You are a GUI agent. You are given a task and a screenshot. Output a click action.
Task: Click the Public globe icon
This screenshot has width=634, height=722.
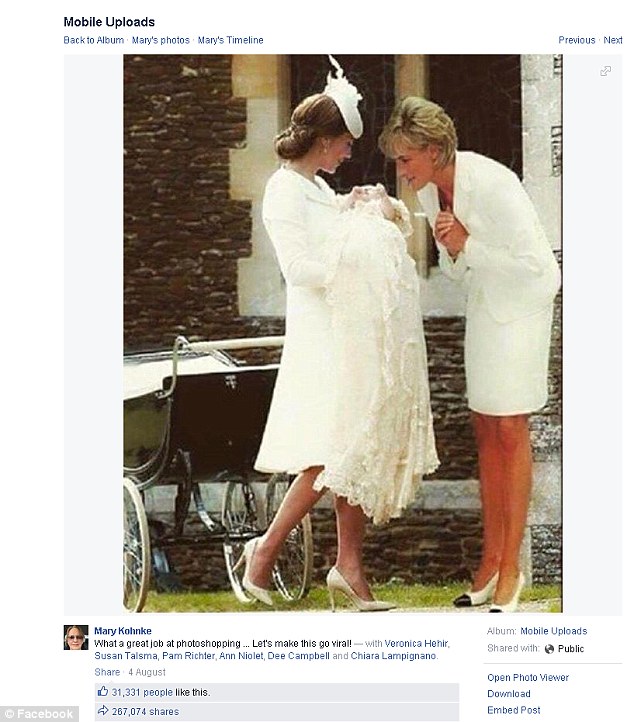(x=549, y=649)
